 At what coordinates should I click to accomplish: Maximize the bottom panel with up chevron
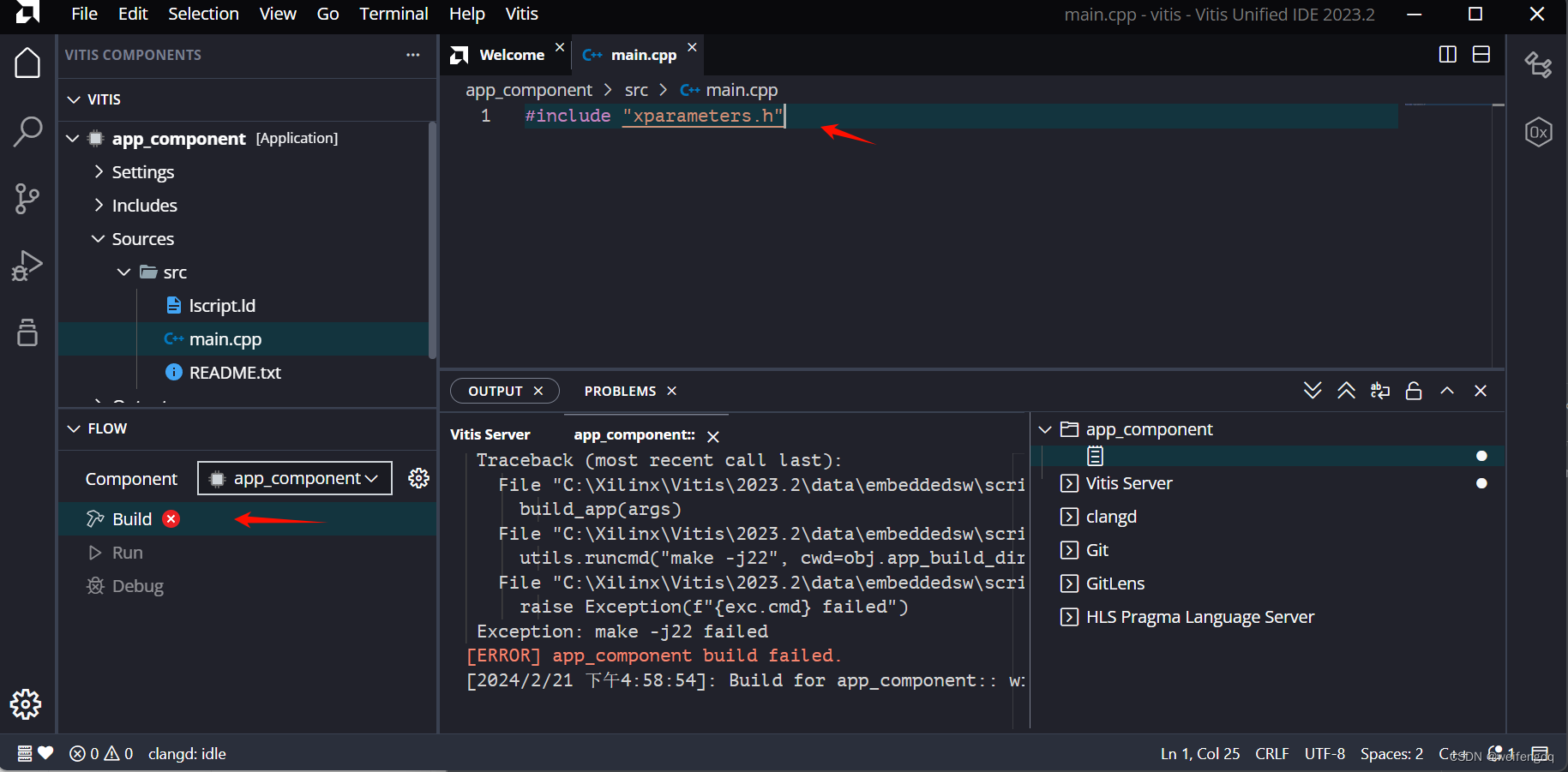point(1447,391)
